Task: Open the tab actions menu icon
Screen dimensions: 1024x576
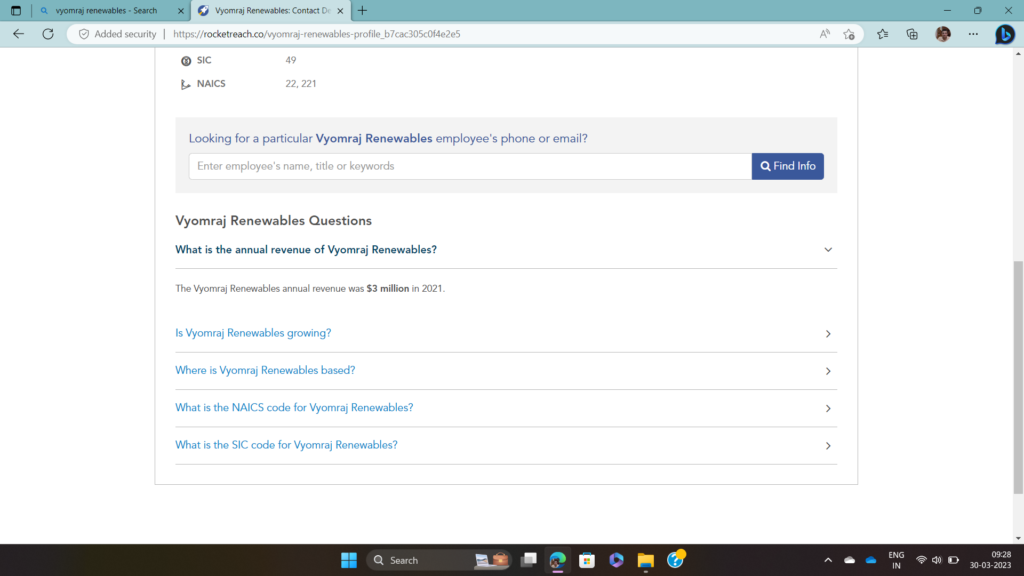Action: click(16, 10)
